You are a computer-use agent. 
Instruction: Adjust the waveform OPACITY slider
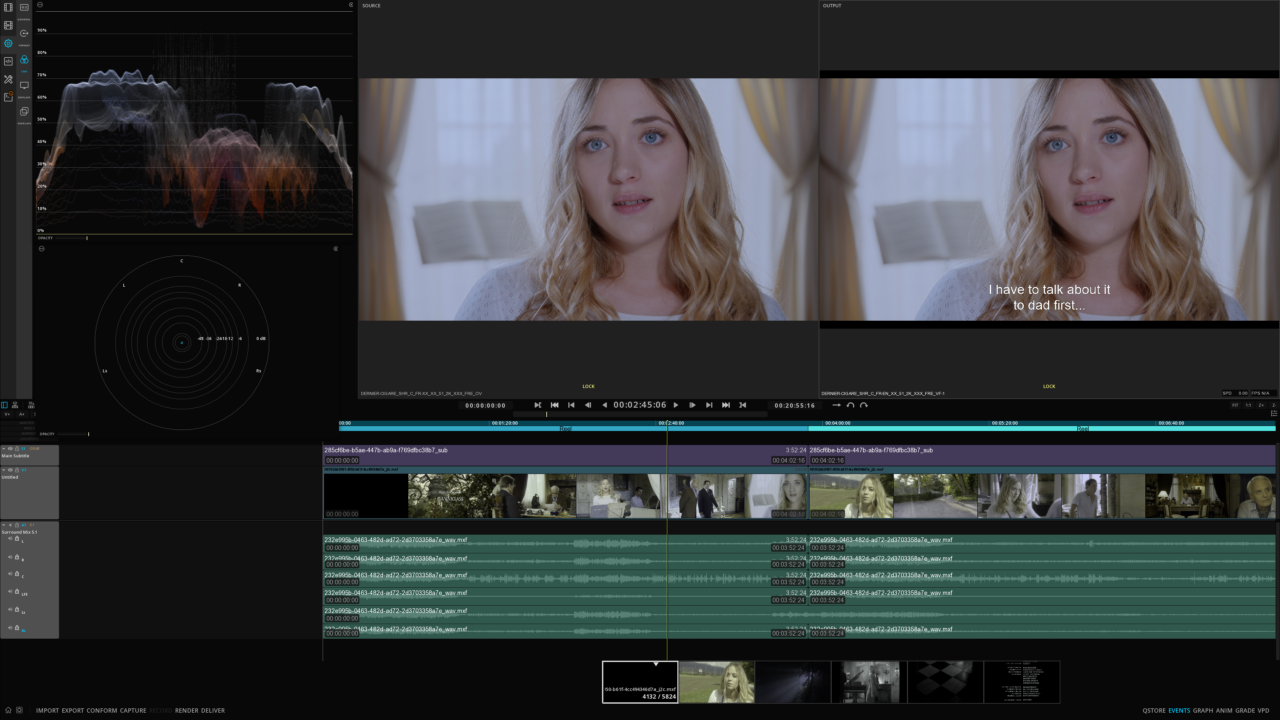pyautogui.click(x=87, y=238)
